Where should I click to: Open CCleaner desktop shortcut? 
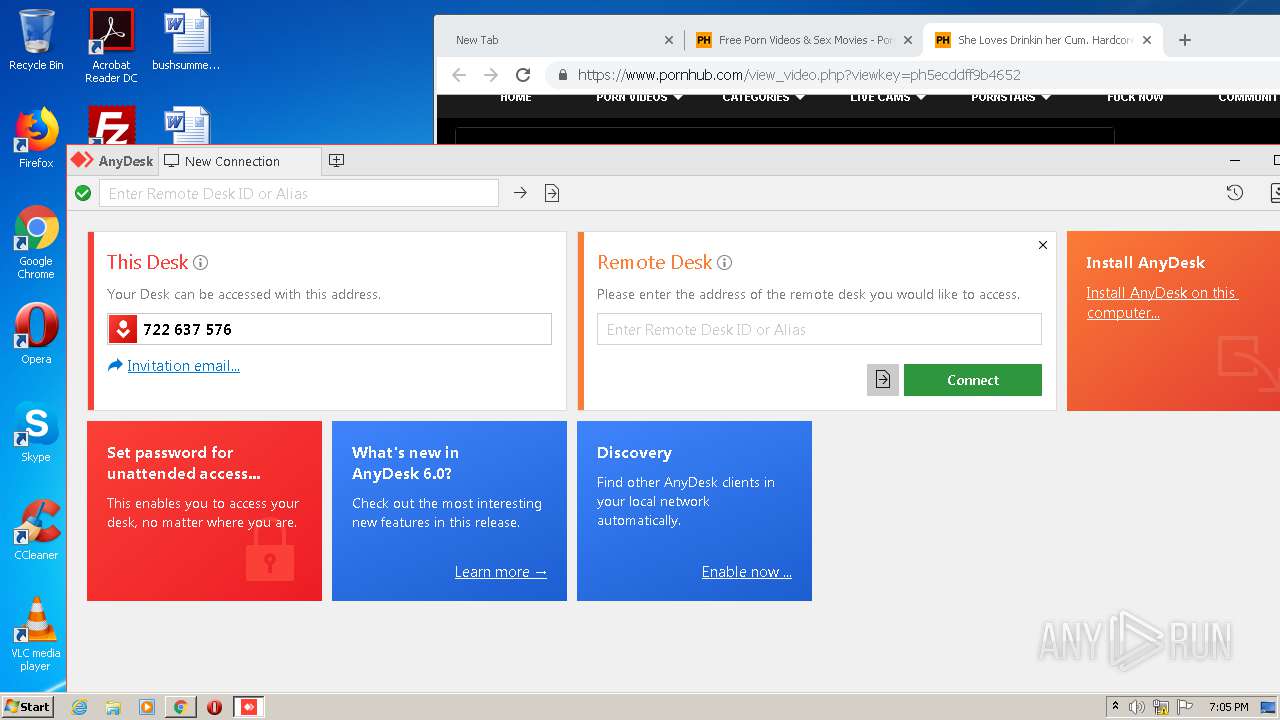[x=36, y=530]
